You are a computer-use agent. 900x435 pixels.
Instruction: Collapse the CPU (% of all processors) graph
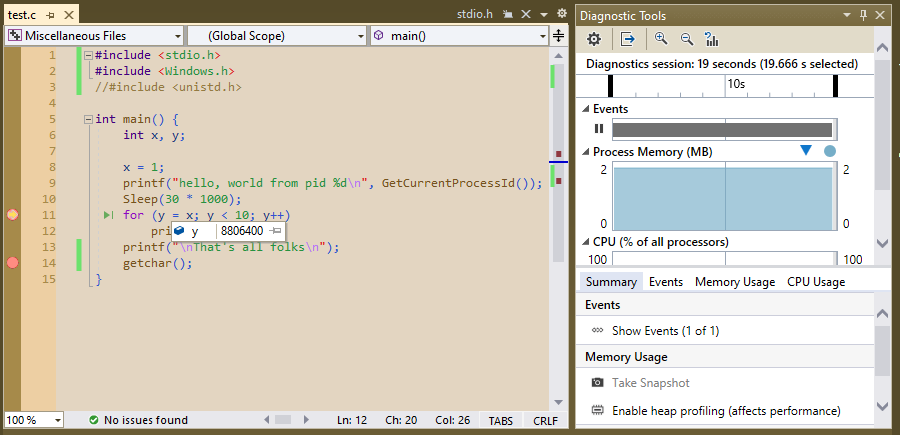point(585,242)
